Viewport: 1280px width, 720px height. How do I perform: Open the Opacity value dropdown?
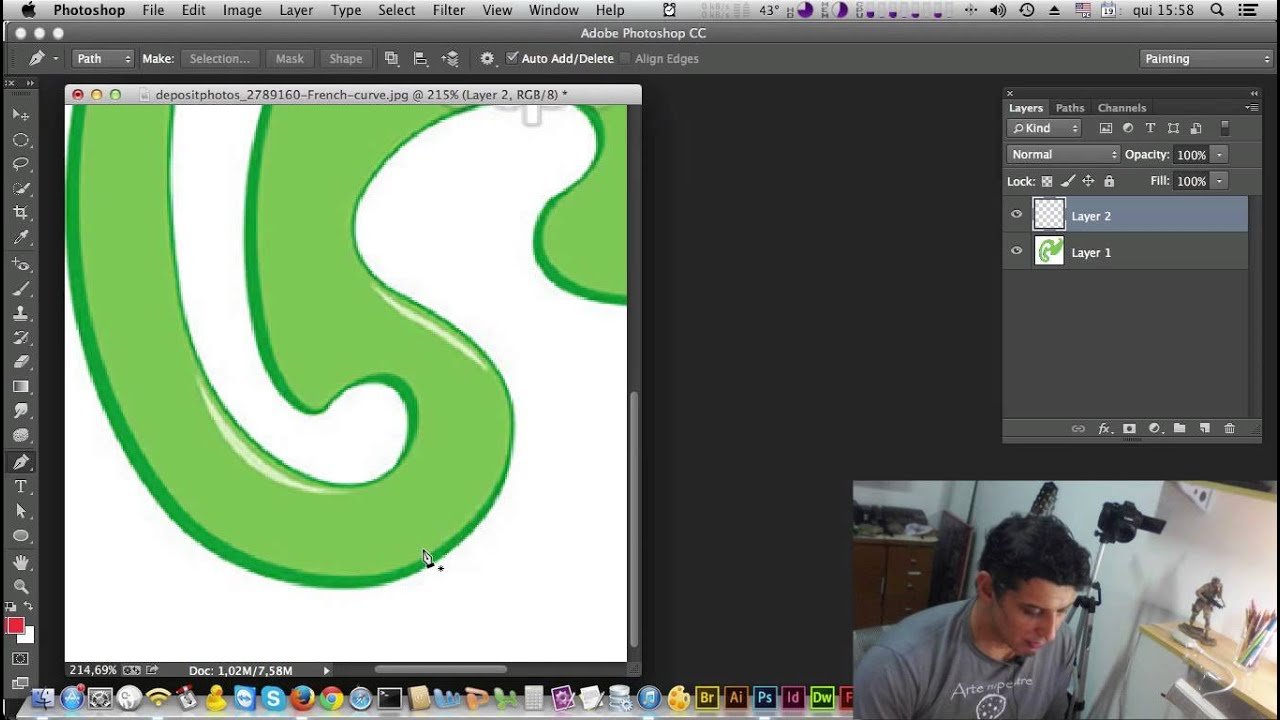coord(1218,154)
